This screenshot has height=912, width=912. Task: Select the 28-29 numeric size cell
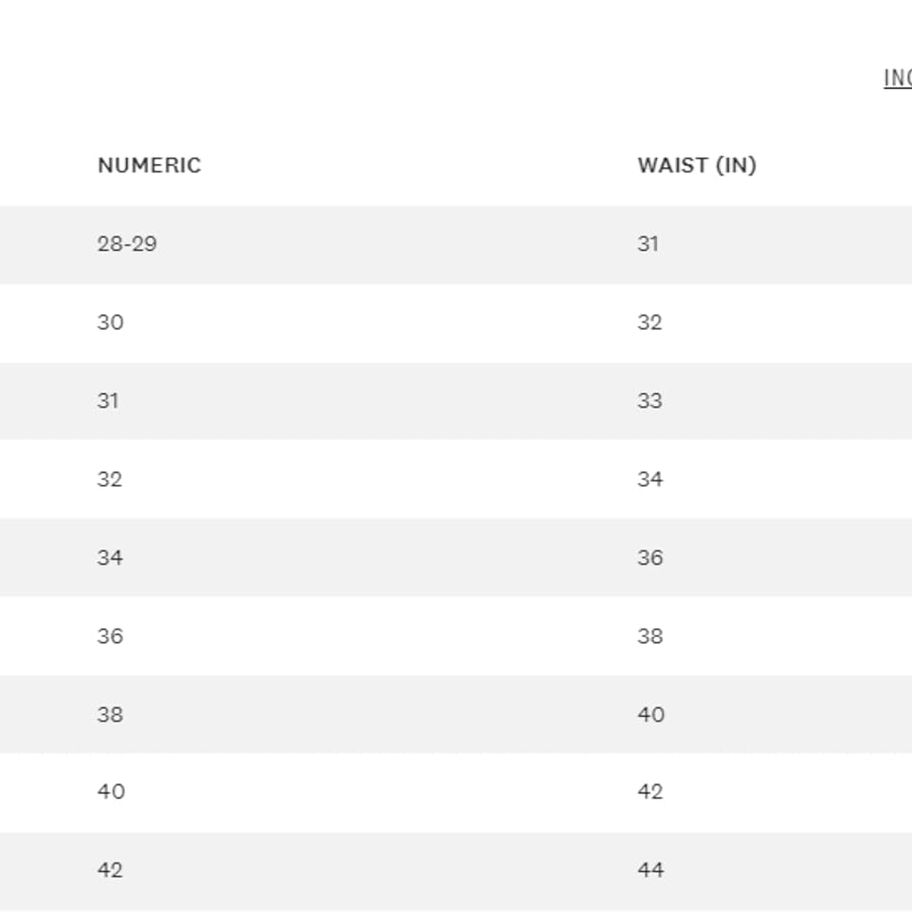click(x=127, y=244)
